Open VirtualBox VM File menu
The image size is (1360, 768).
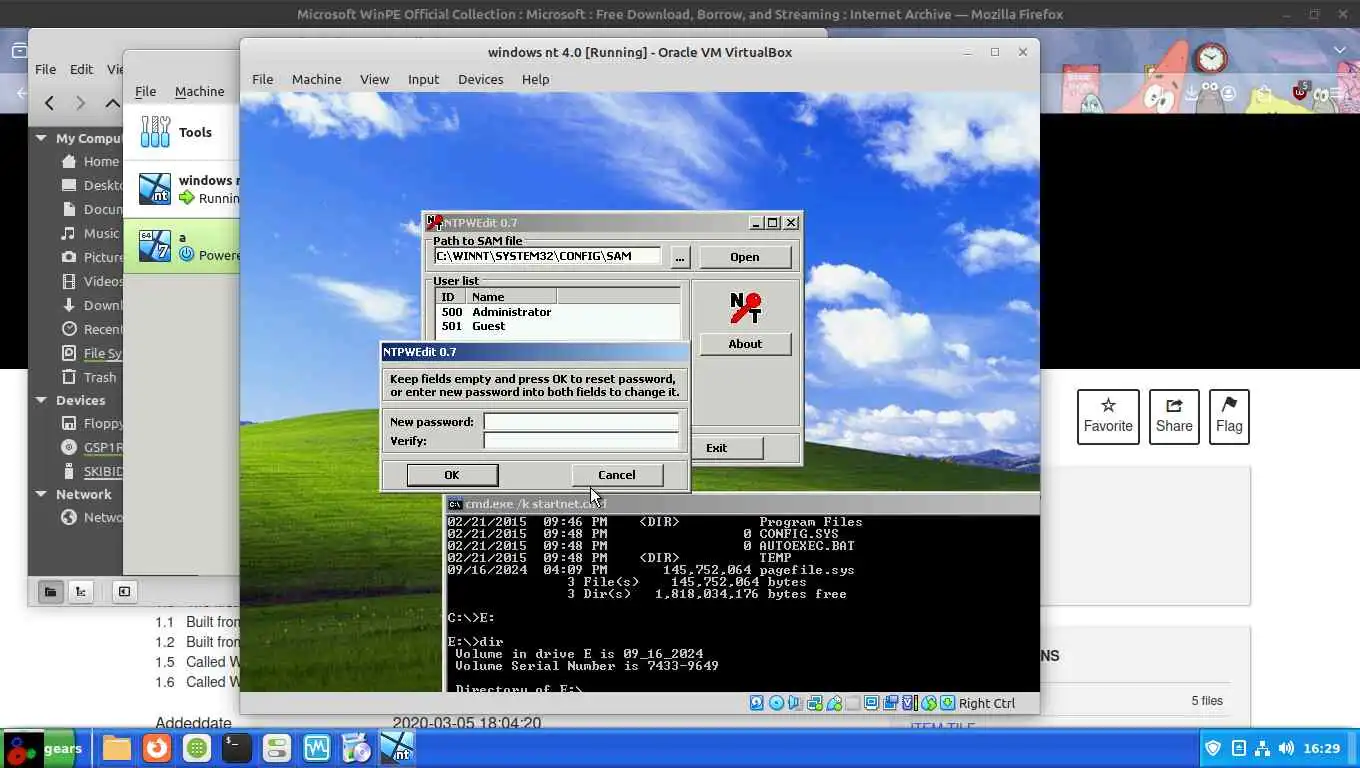click(263, 79)
